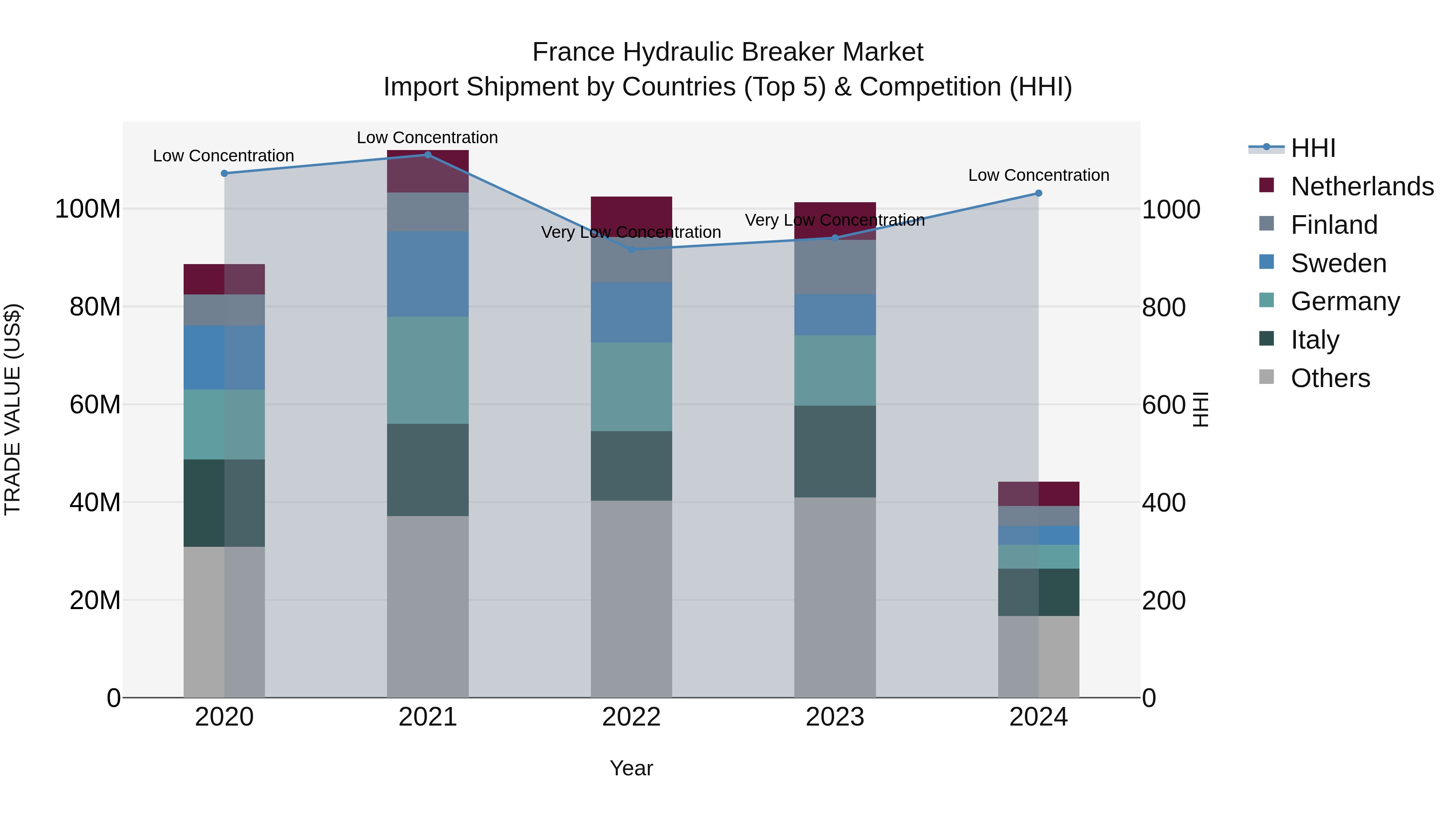Select the 2024 x-axis year label
1456x819 pixels.
pos(1038,717)
